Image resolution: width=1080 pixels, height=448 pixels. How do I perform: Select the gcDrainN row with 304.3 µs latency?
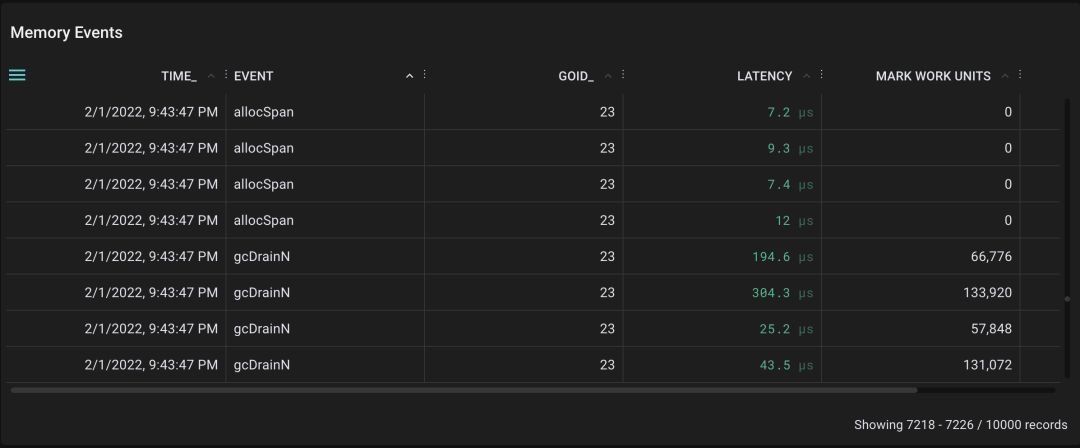tap(500, 293)
